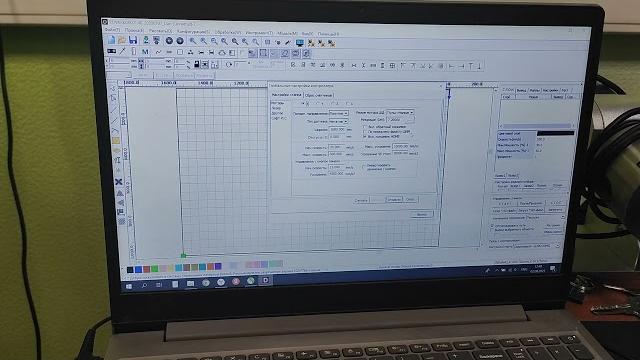Click the blue monitor preview icon
The height and width of the screenshot is (360, 640).
coord(300,43)
